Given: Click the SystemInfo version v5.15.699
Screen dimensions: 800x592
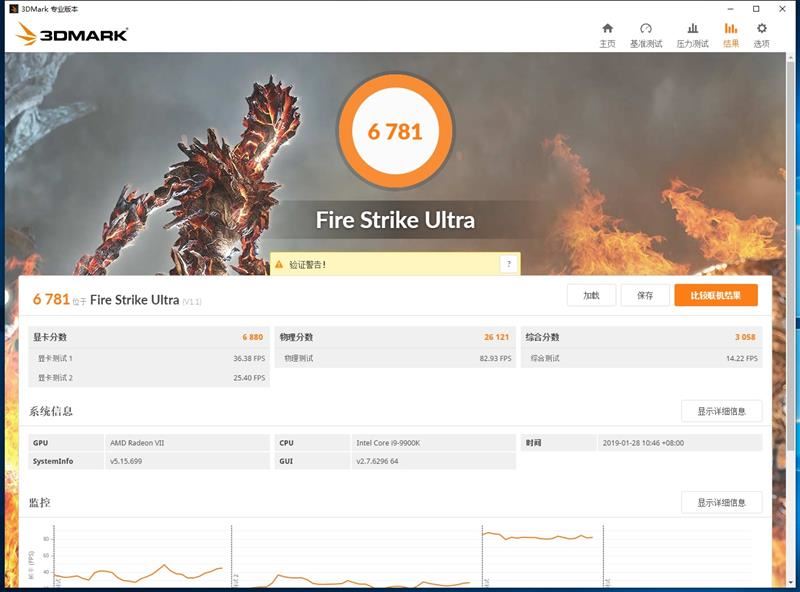Looking at the screenshot, I should [x=126, y=461].
